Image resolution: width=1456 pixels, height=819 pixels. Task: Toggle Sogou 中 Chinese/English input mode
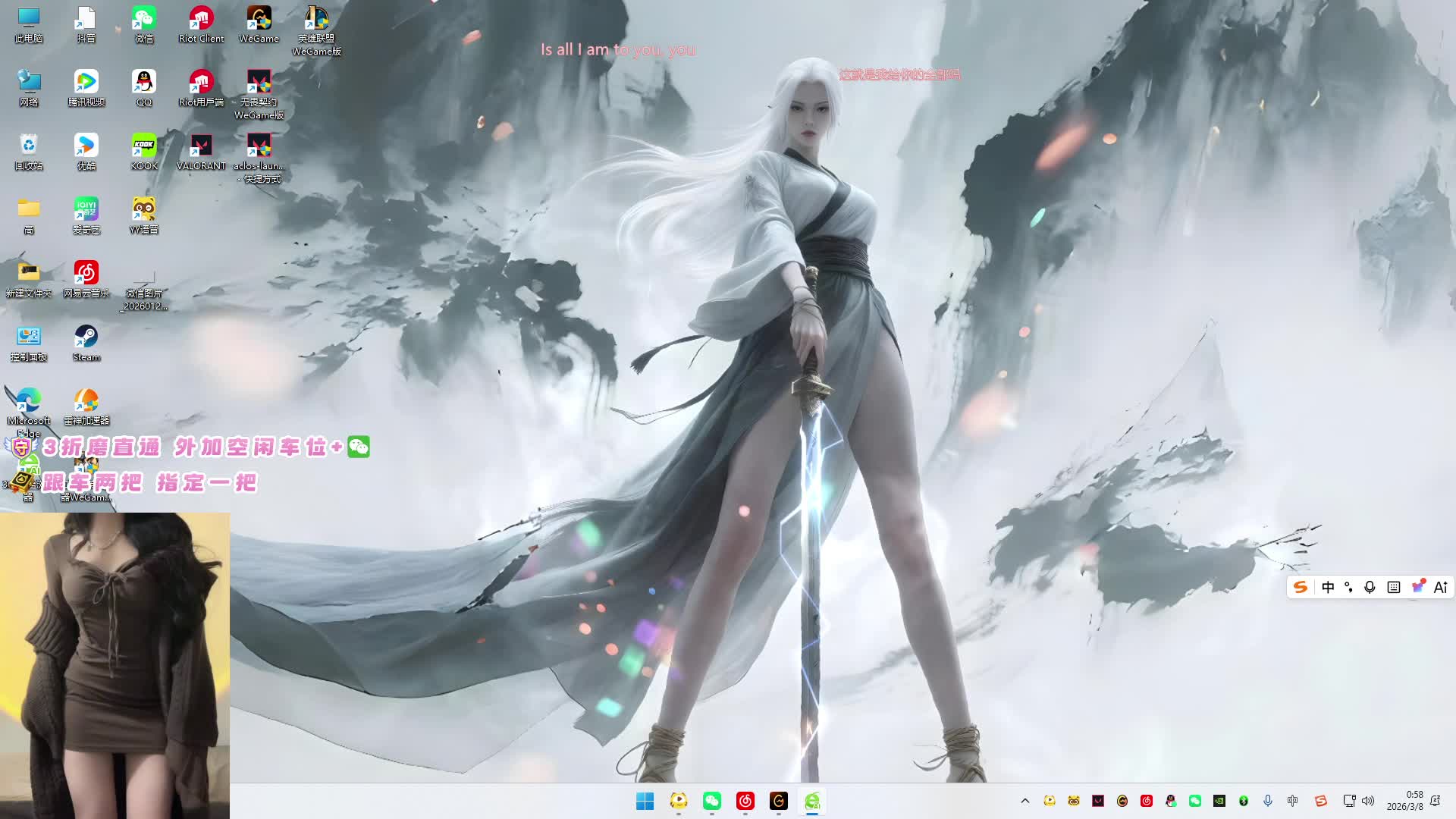pyautogui.click(x=1328, y=587)
